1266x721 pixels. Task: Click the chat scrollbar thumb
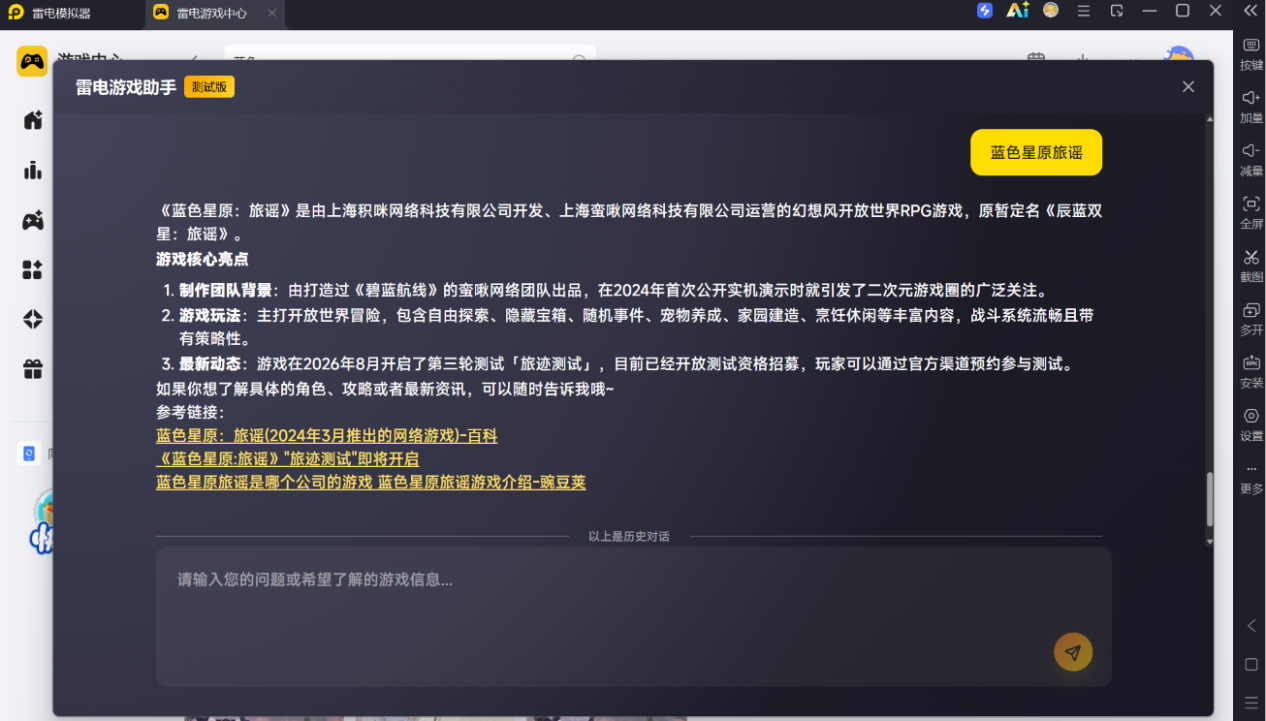1209,498
